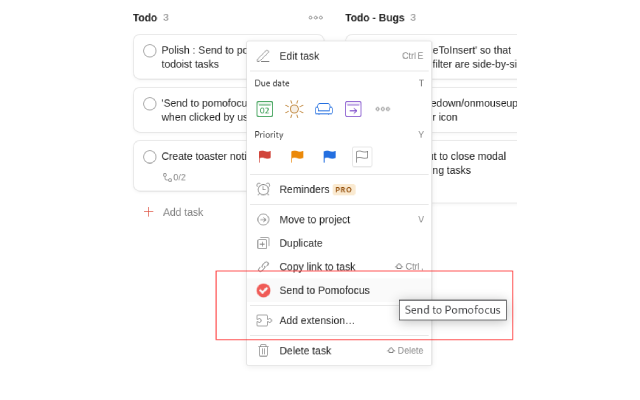Click the Delete task trash icon
This screenshot has width=640, height=400.
[264, 350]
